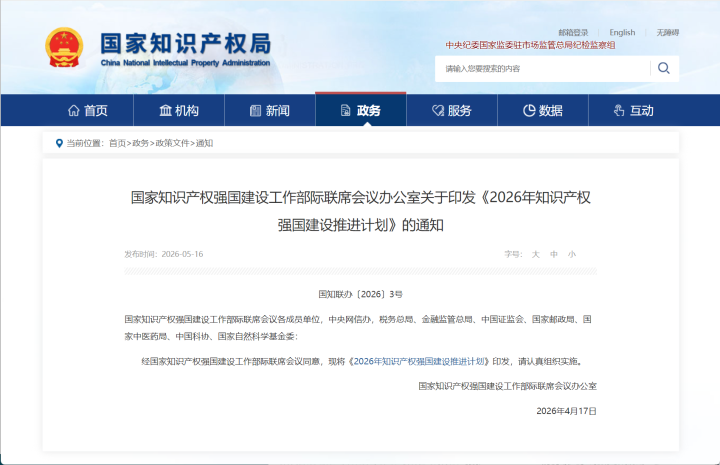Click the date 2026年4月17日
Viewport: 720px width, 465px height.
(x=567, y=411)
